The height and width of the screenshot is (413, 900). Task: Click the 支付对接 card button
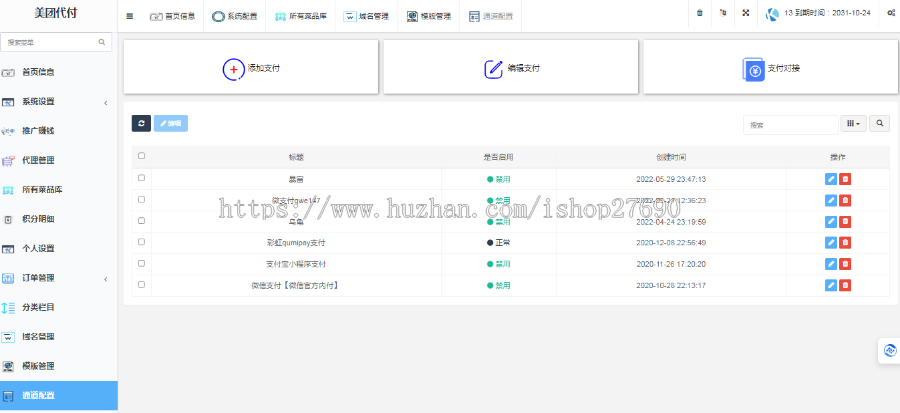[771, 68]
